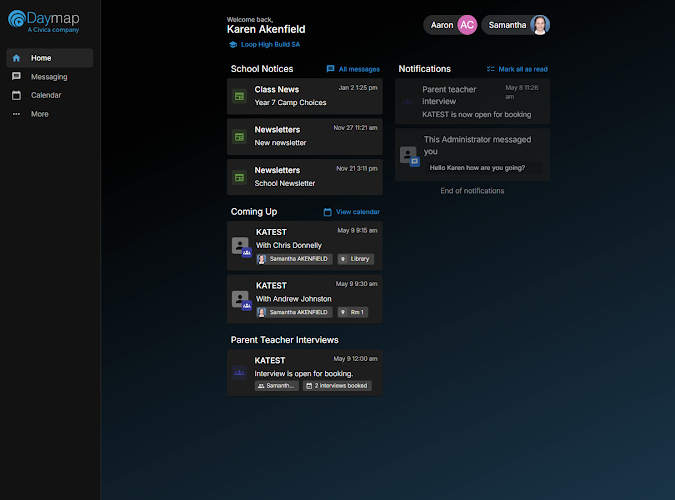675x500 pixels.
Task: Click Samantha AKENFIELD tag in Chris Donnelly event
Action: (294, 259)
